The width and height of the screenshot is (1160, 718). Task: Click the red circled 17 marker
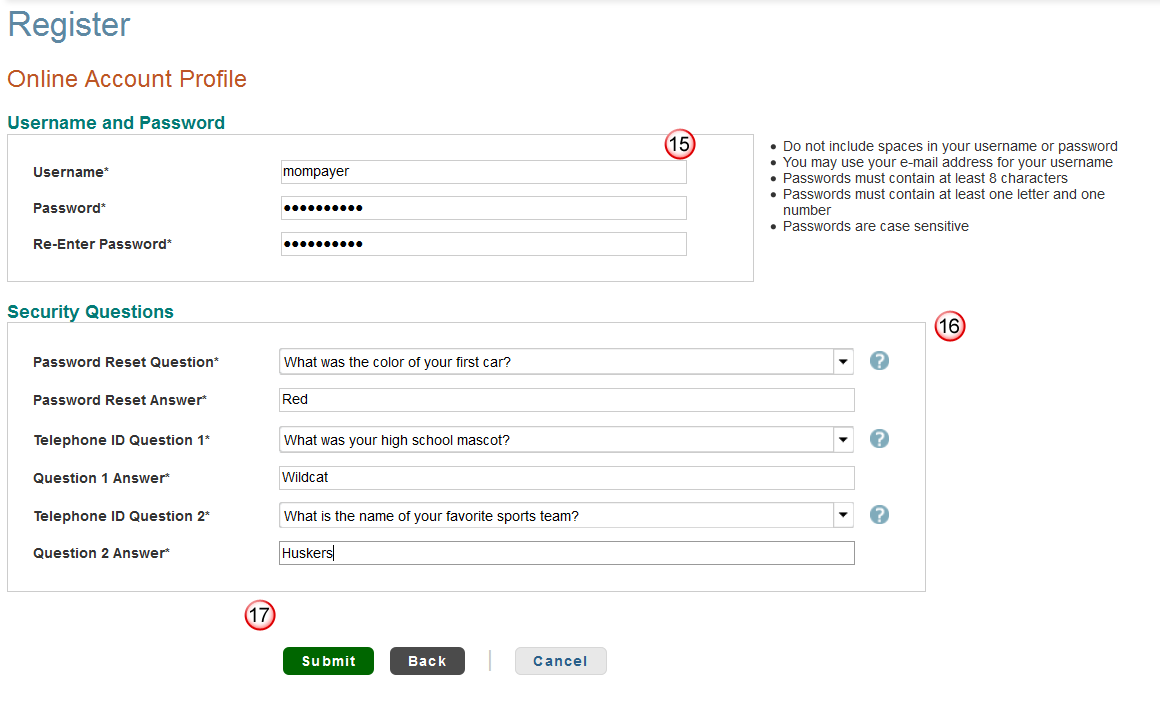pyautogui.click(x=259, y=616)
